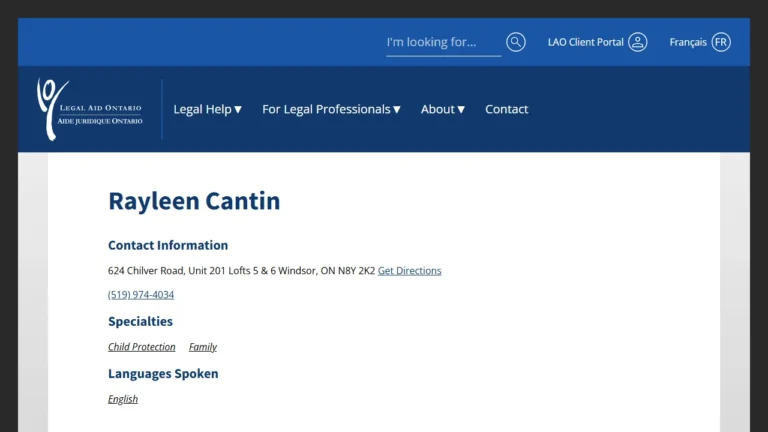
Task: Select the Family specialty link
Action: tap(203, 347)
